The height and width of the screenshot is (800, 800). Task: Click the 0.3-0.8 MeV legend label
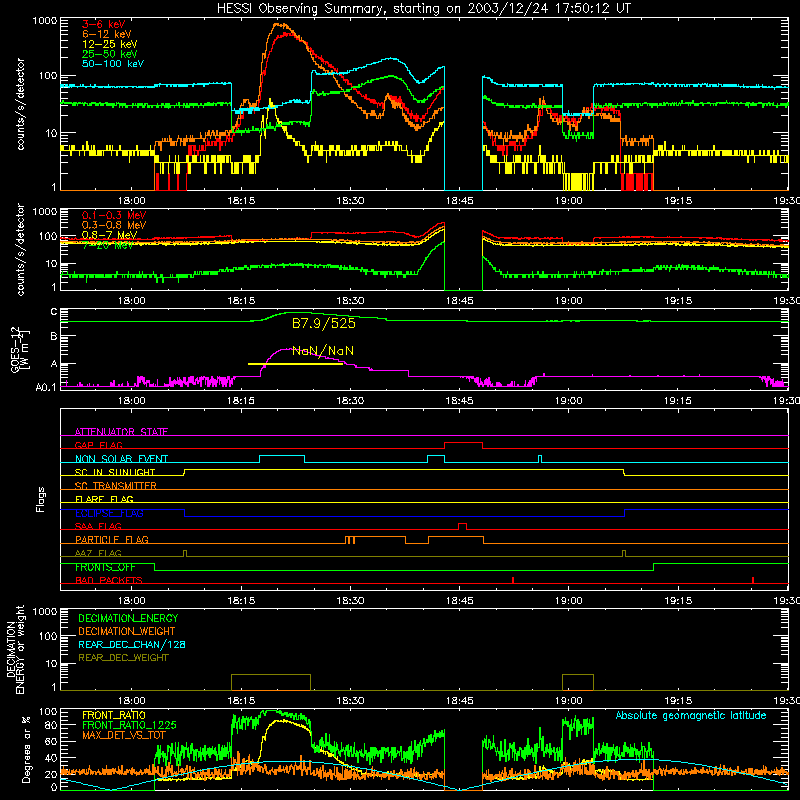coord(114,225)
